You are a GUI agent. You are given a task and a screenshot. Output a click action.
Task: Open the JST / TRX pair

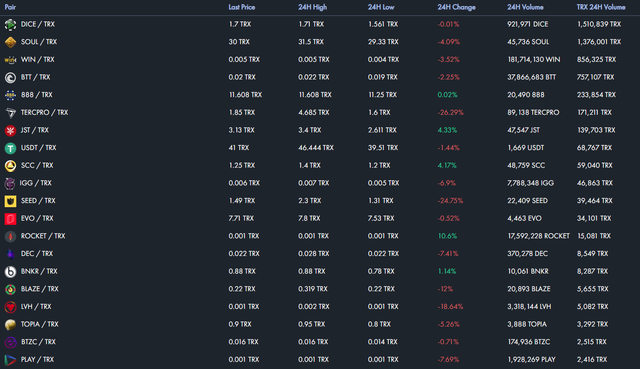pos(35,130)
